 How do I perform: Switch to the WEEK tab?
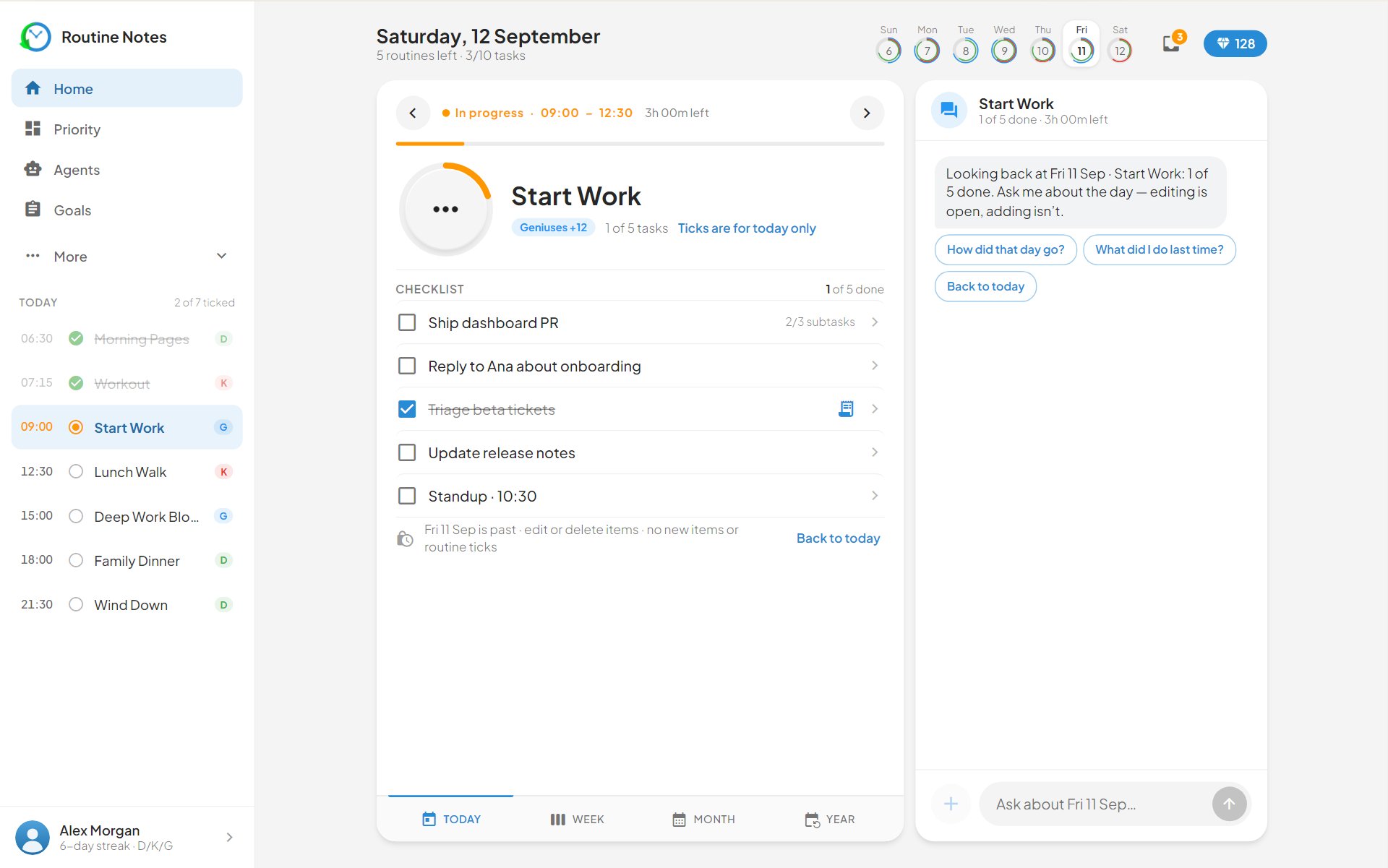[x=577, y=819]
